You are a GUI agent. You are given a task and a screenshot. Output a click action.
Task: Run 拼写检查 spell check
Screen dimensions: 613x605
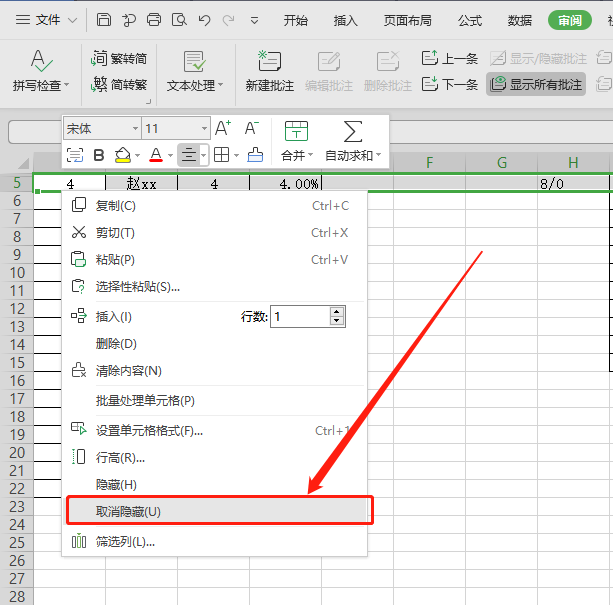[41, 70]
